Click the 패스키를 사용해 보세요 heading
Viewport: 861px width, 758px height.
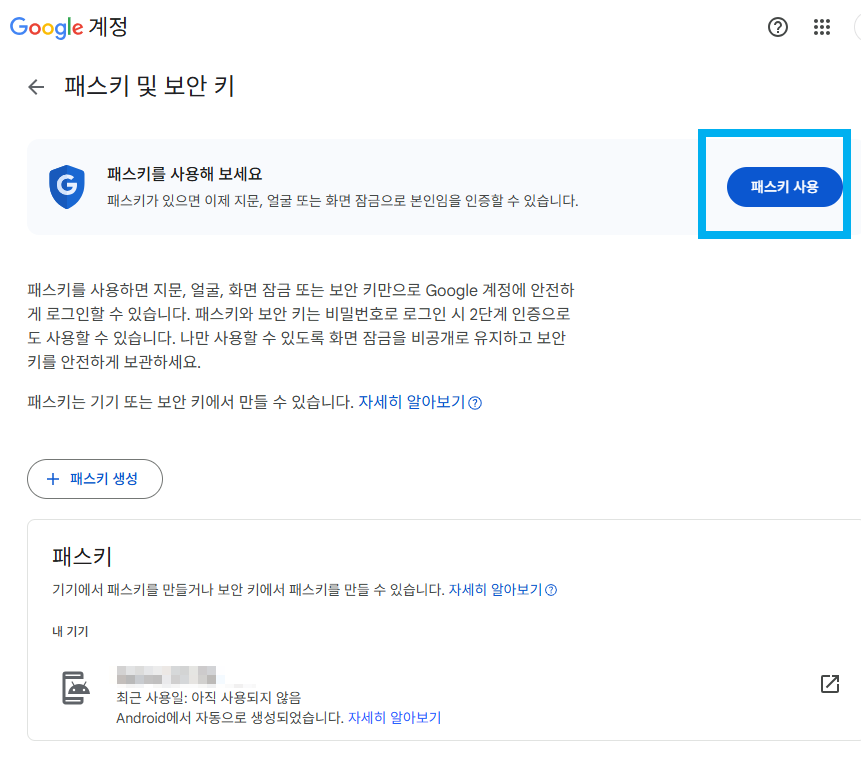click(x=184, y=174)
